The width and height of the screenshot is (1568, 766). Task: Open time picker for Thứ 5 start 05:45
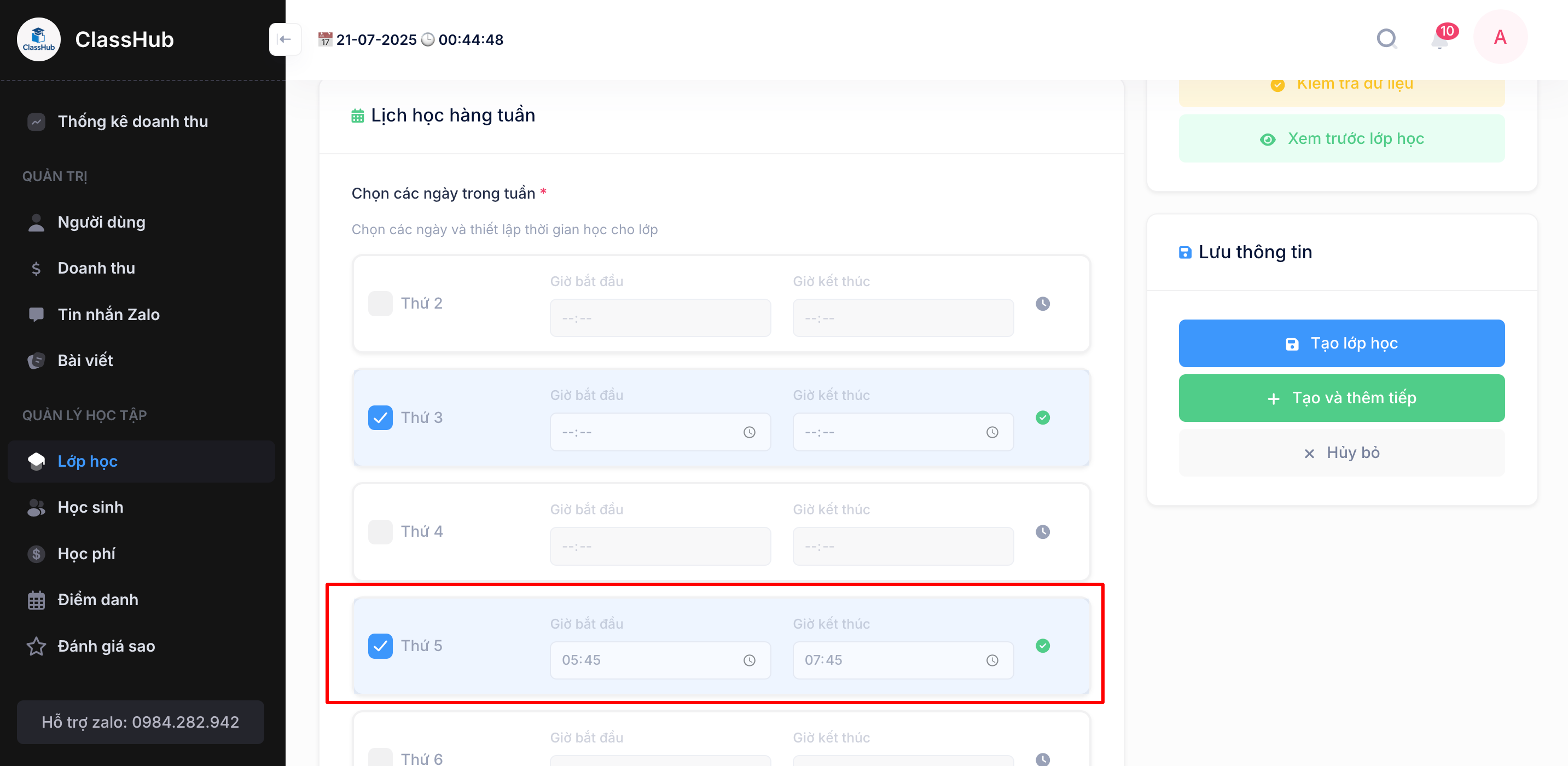[748, 660]
